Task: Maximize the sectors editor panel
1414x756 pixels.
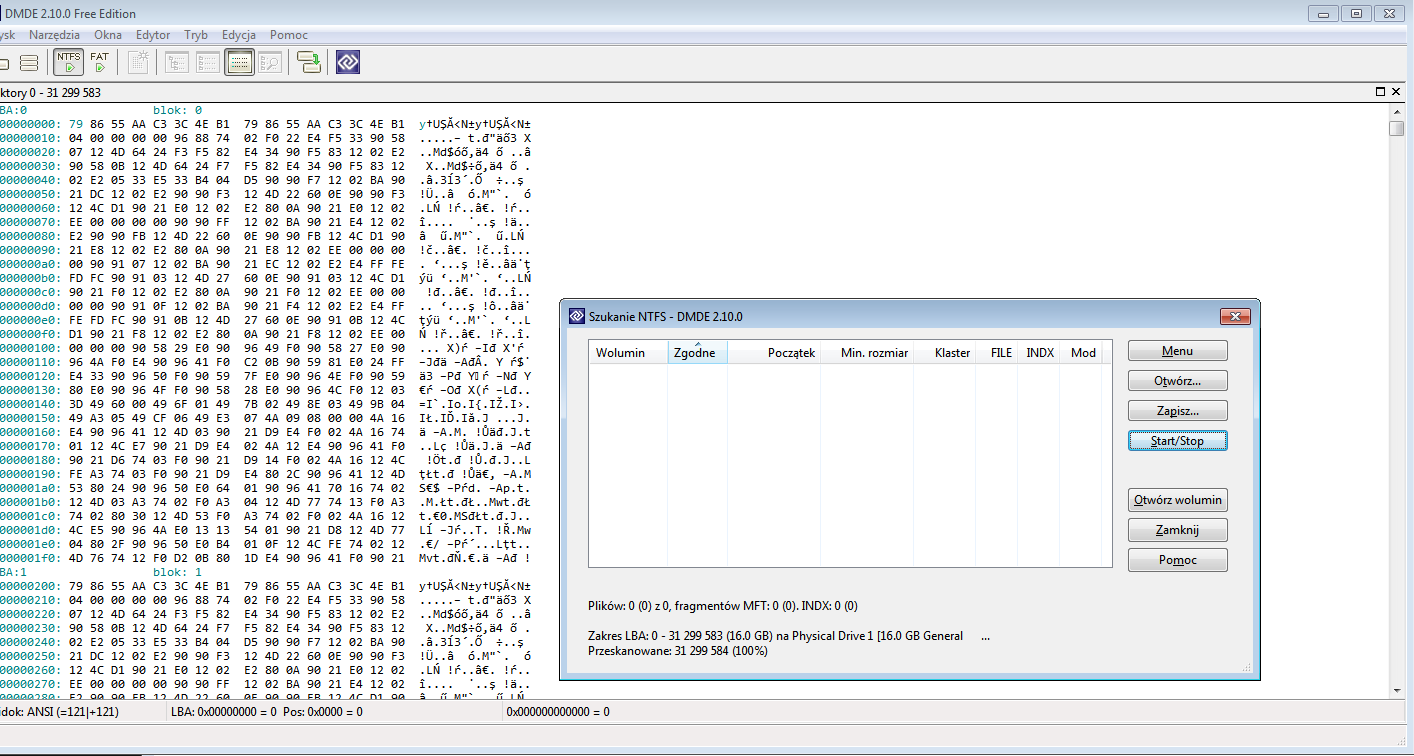Action: tap(1378, 92)
